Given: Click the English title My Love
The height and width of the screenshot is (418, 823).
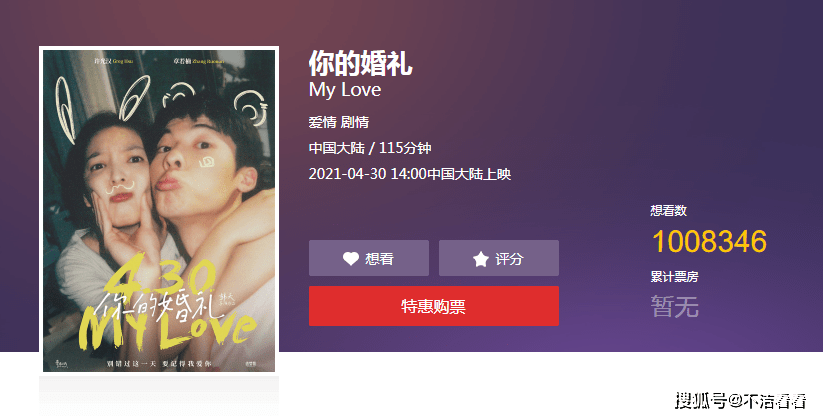Looking at the screenshot, I should pyautogui.click(x=345, y=90).
